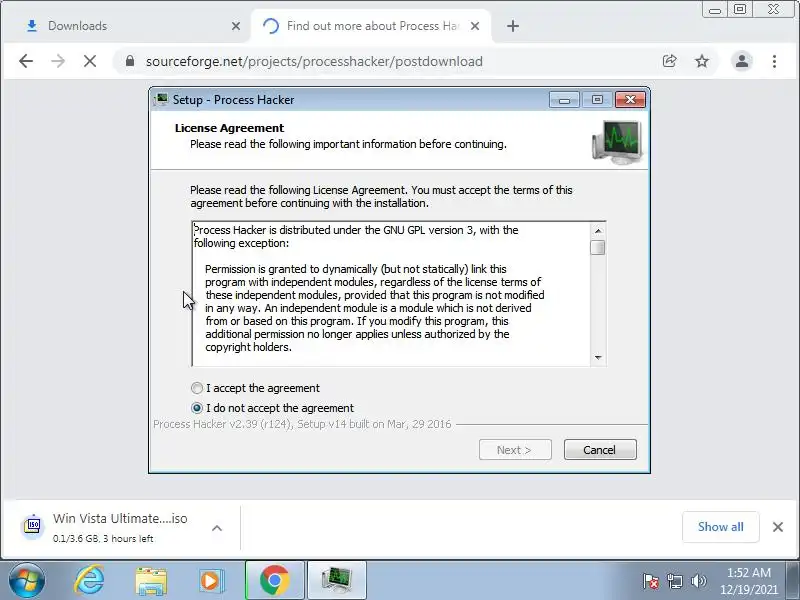The image size is (800, 600).
Task: Click the network icon in system tray
Action: tap(674, 581)
